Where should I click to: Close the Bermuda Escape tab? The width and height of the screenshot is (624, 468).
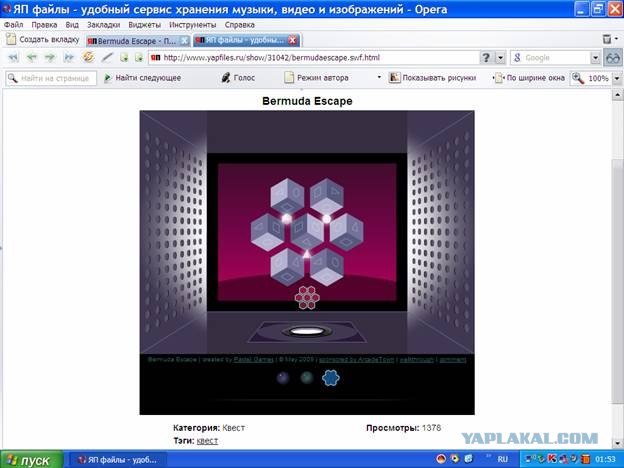(x=184, y=41)
